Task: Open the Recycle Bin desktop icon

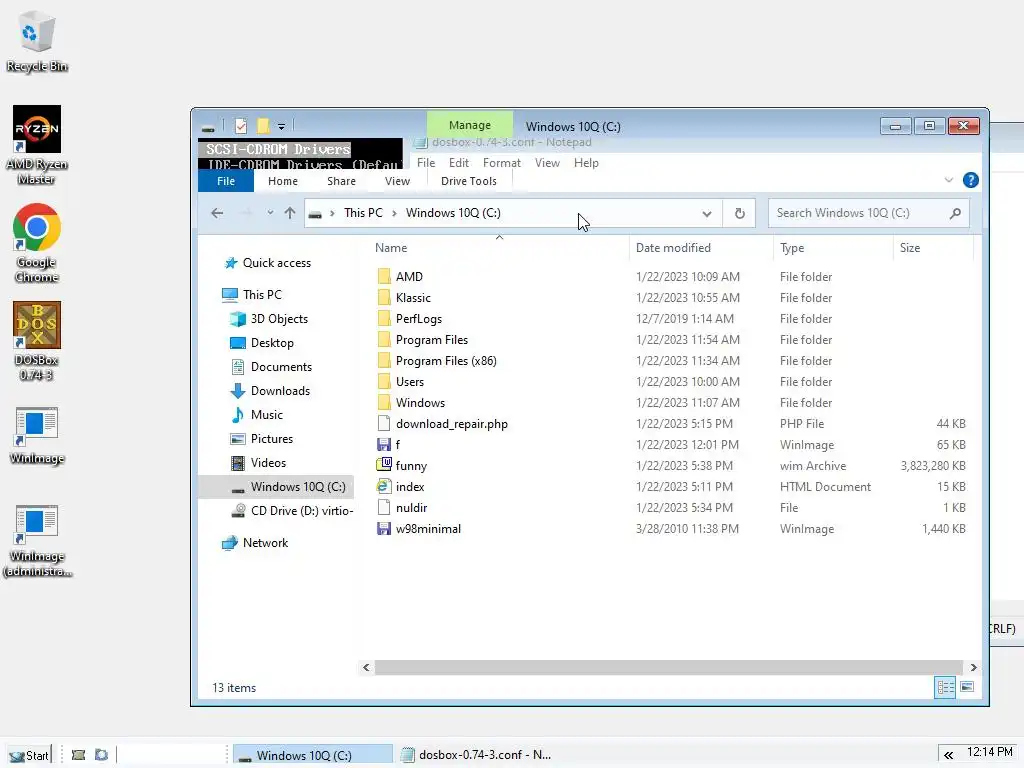Action: click(x=37, y=42)
